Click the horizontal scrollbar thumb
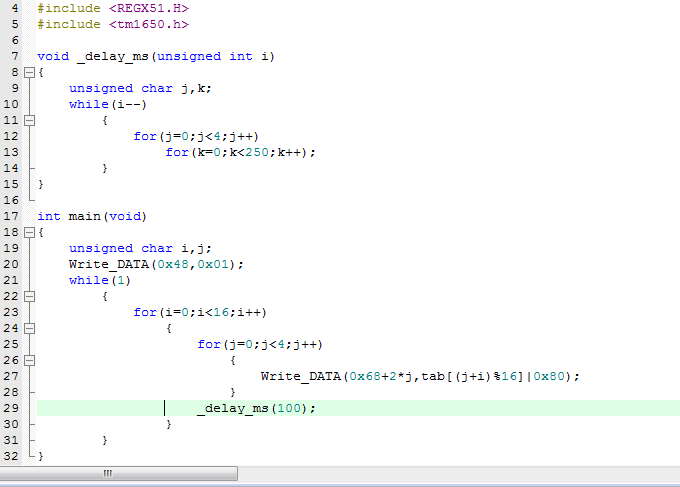Screen dimensions: 680x487 tap(118, 473)
